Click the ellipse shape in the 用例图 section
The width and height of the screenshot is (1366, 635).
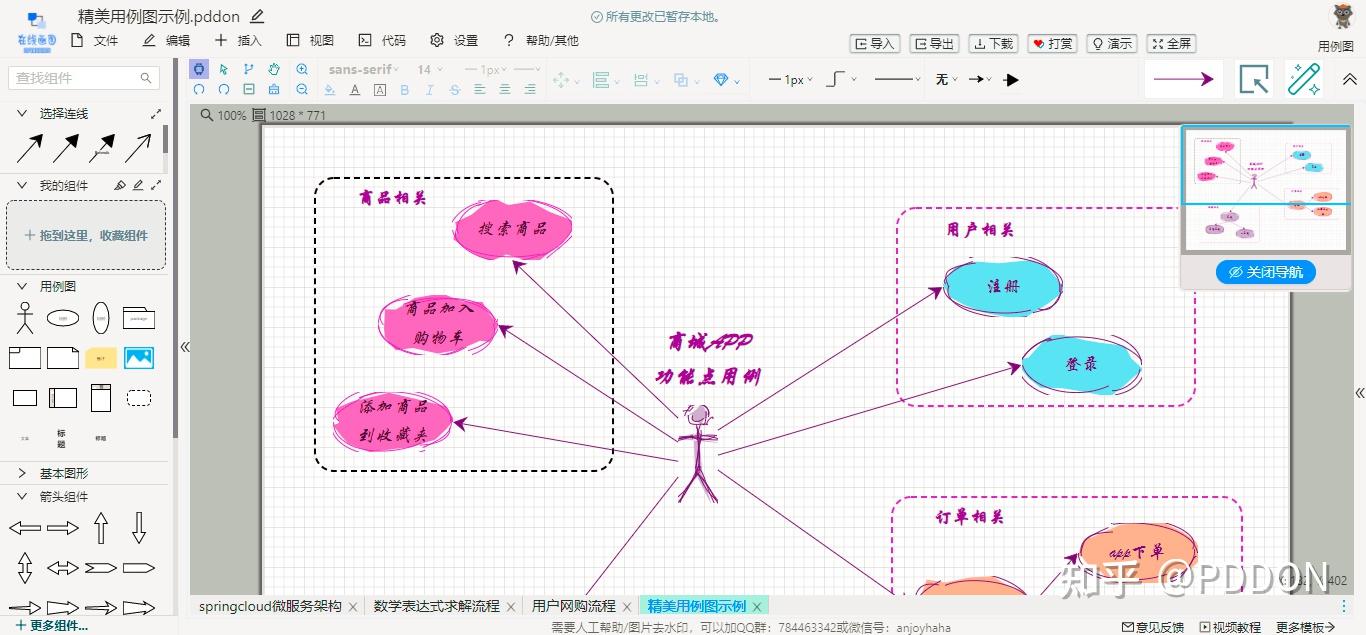point(62,317)
